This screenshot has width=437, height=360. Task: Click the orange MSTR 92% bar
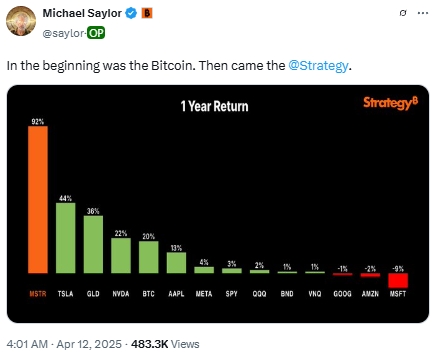click(38, 200)
